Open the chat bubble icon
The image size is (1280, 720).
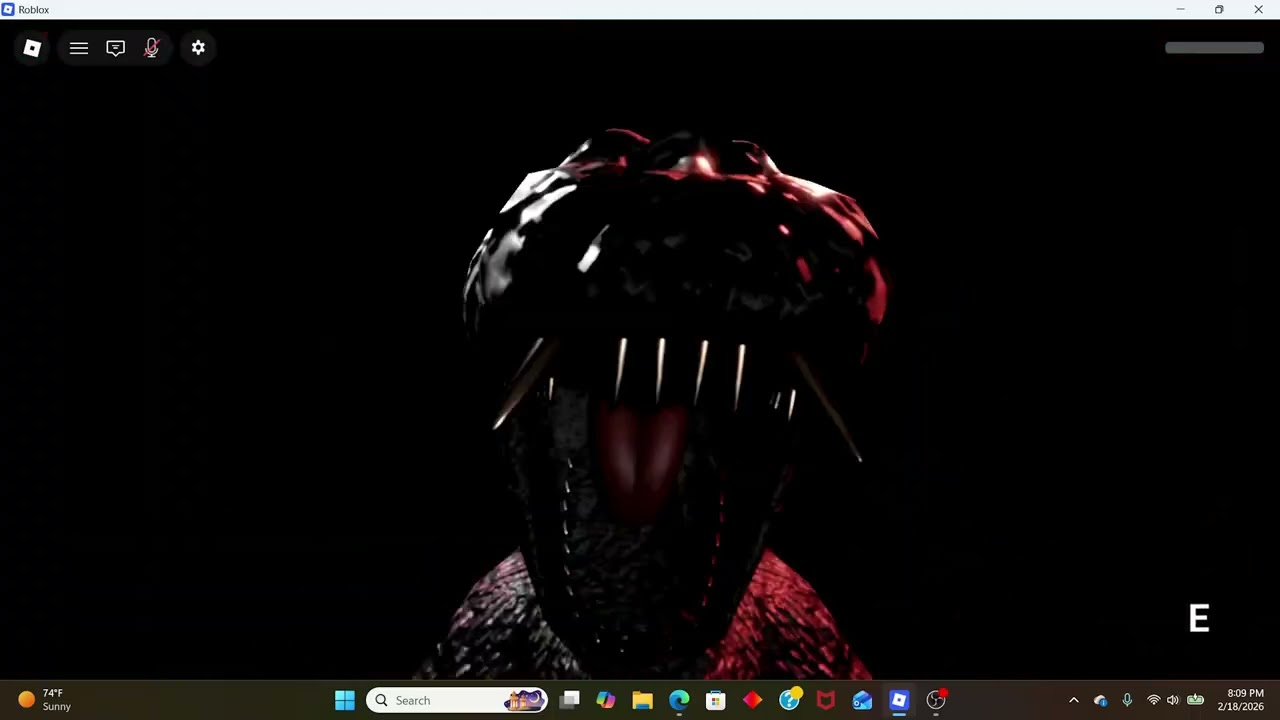coord(116,48)
